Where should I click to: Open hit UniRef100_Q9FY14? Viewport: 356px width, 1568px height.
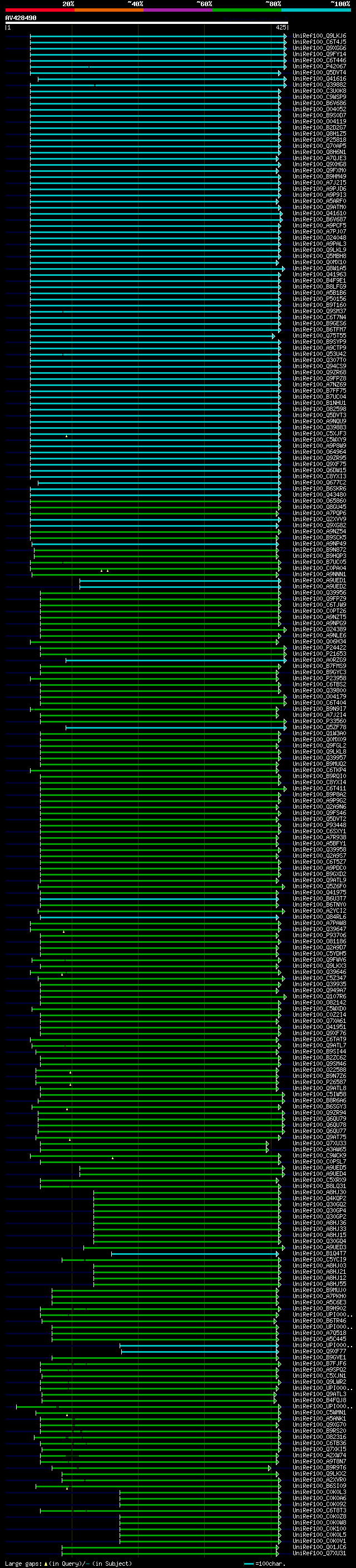319,54
